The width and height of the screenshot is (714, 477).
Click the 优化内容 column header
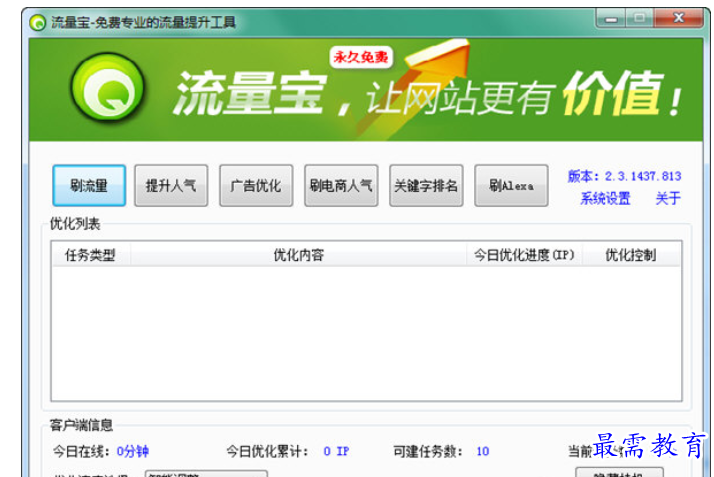point(298,255)
